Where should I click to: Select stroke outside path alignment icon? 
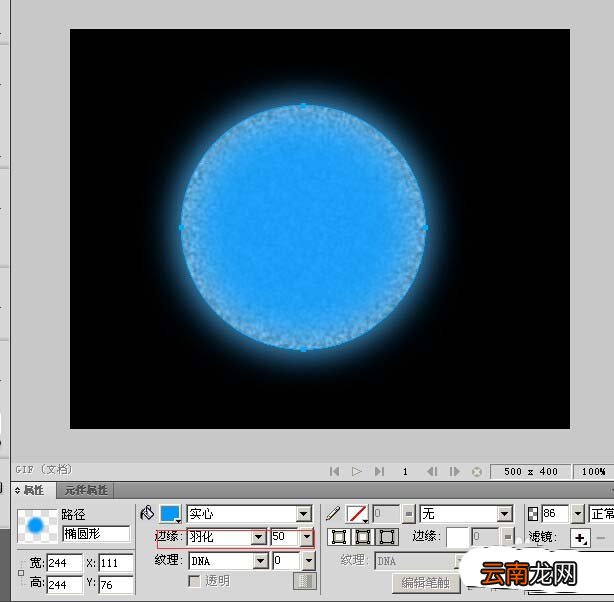(x=386, y=537)
